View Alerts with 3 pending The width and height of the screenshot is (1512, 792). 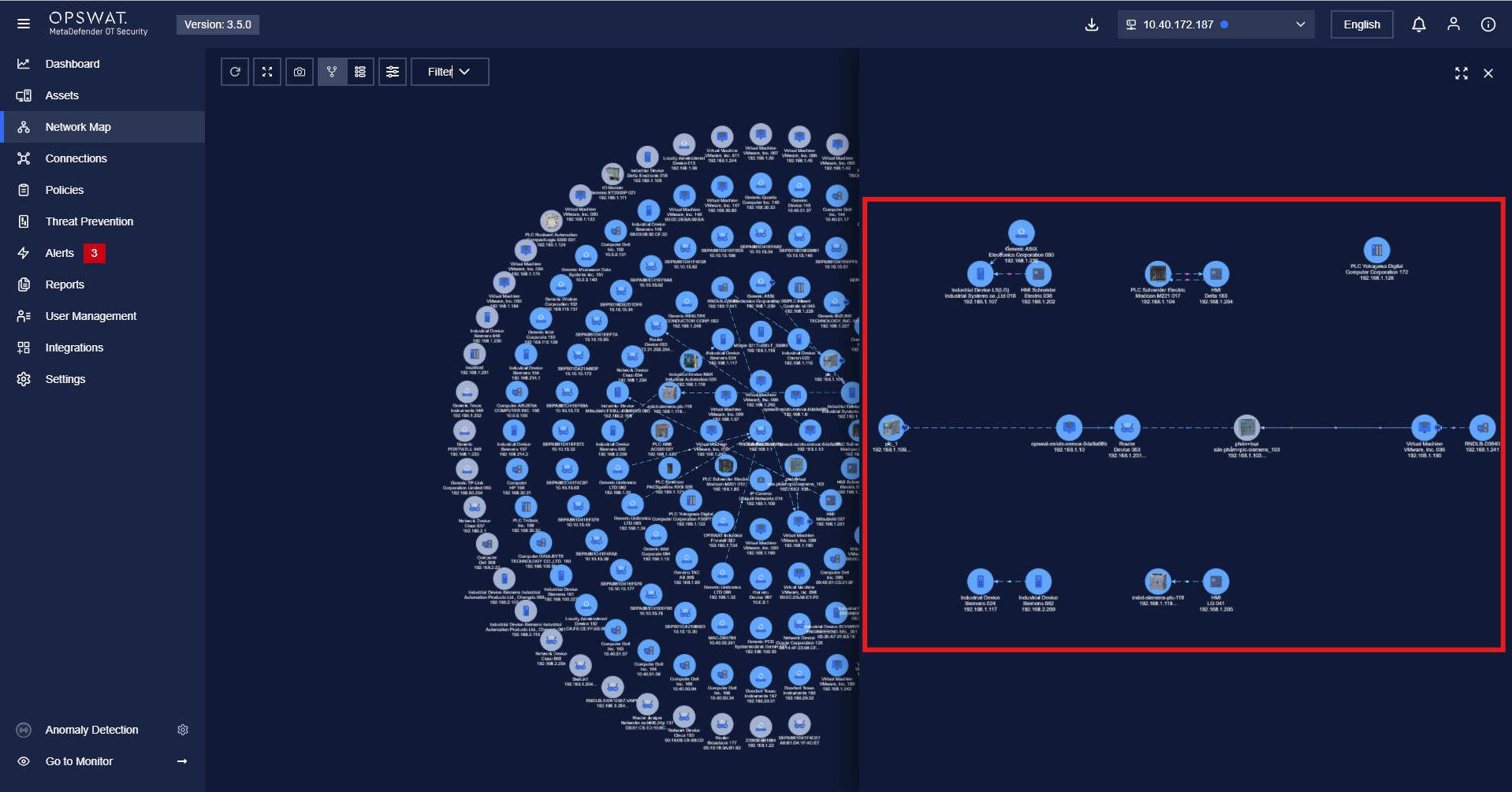coord(102,253)
